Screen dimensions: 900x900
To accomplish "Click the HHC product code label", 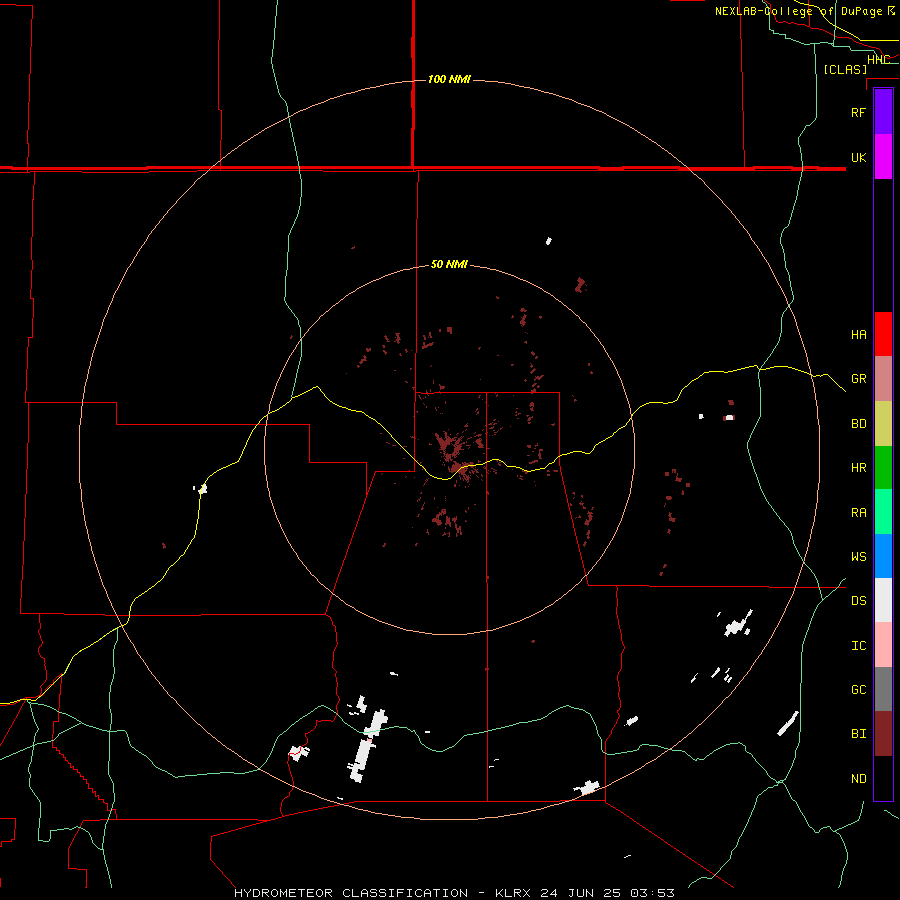I will pyautogui.click(x=878, y=60).
